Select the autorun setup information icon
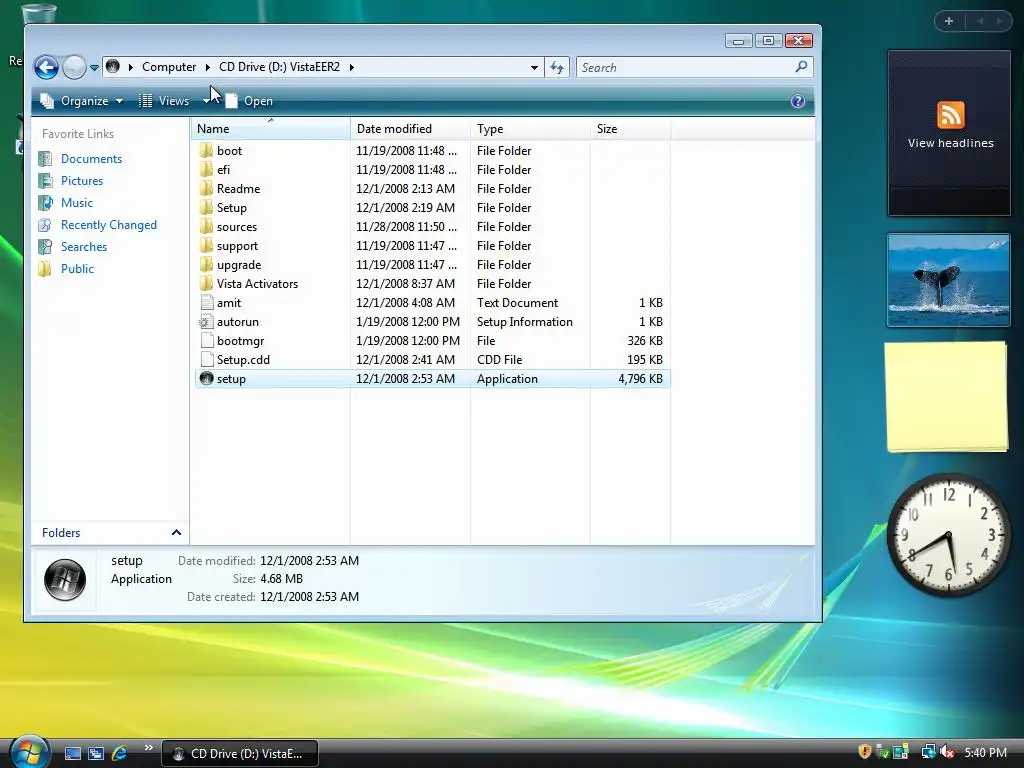1024x768 pixels. coord(206,321)
